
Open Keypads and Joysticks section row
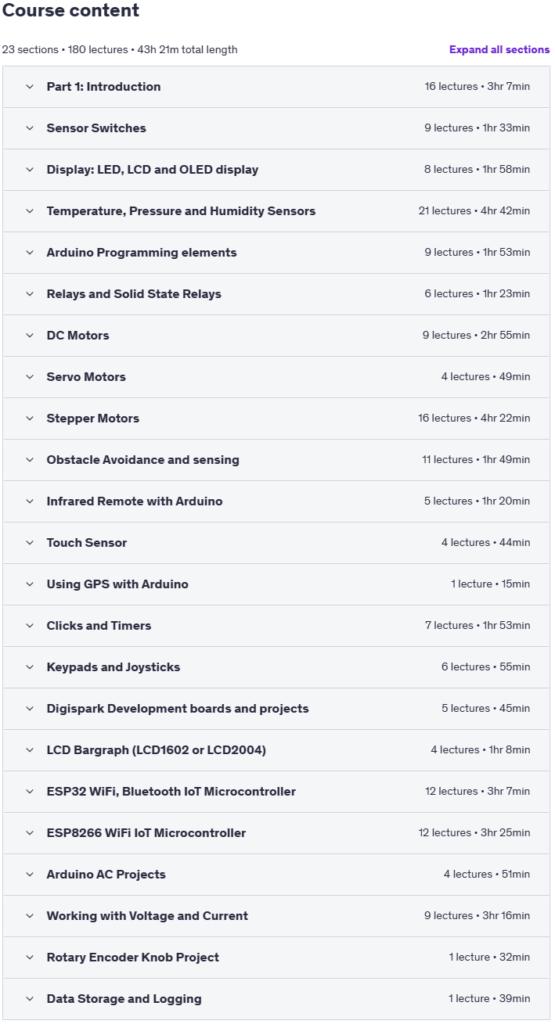coord(276,667)
